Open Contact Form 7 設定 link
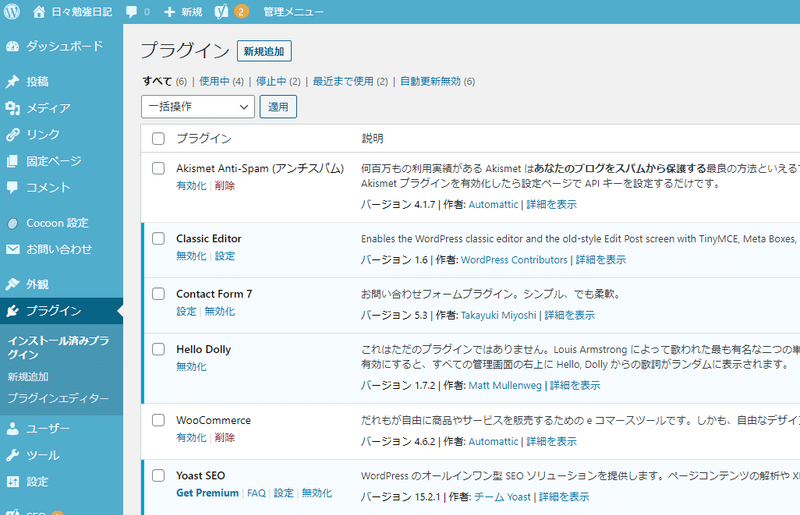The height and width of the screenshot is (515, 800). [x=186, y=311]
